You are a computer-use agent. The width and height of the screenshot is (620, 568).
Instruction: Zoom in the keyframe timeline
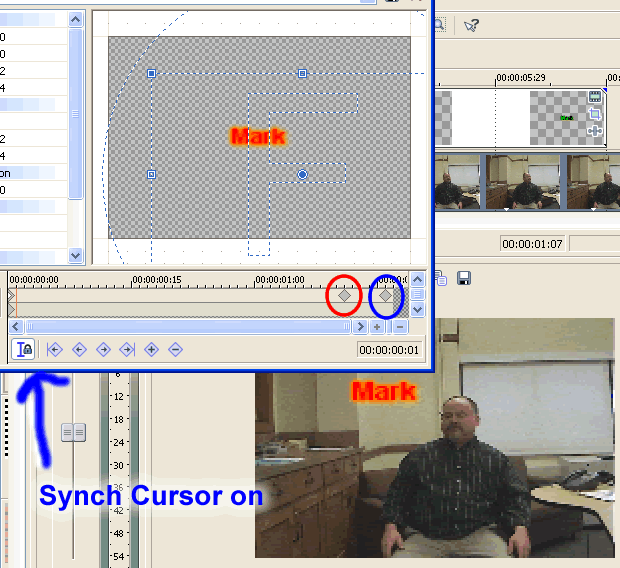(x=378, y=326)
